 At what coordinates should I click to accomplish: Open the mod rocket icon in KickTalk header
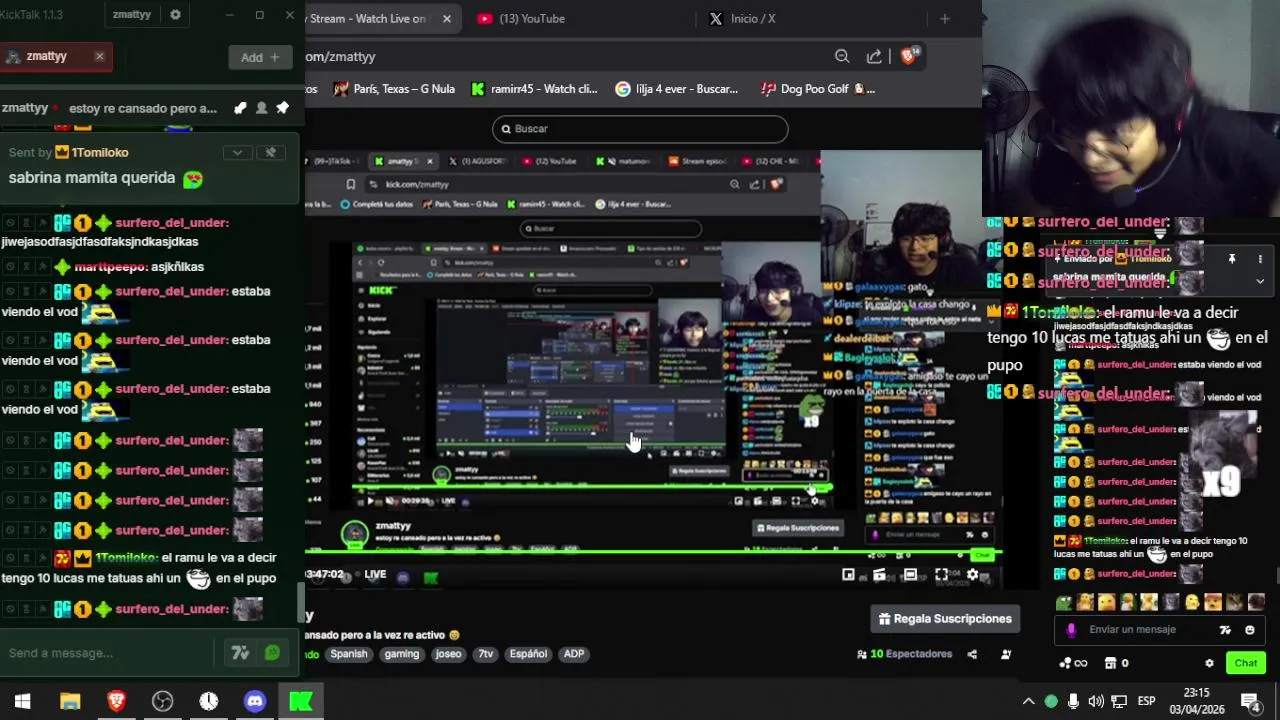(240, 108)
